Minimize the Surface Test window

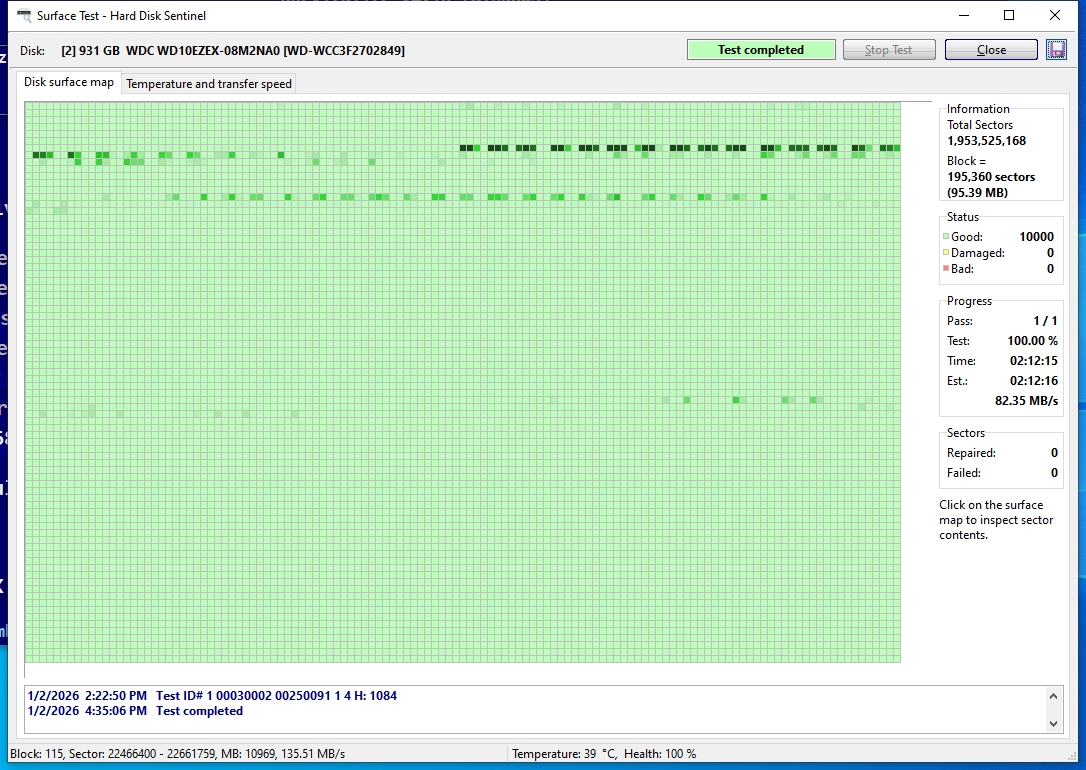[964, 16]
